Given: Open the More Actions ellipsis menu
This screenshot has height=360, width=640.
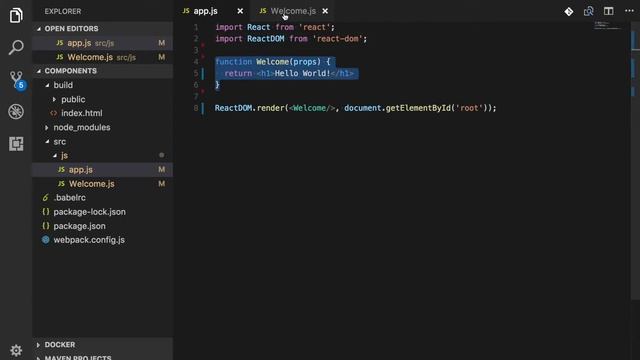Looking at the screenshot, I should (629, 11).
